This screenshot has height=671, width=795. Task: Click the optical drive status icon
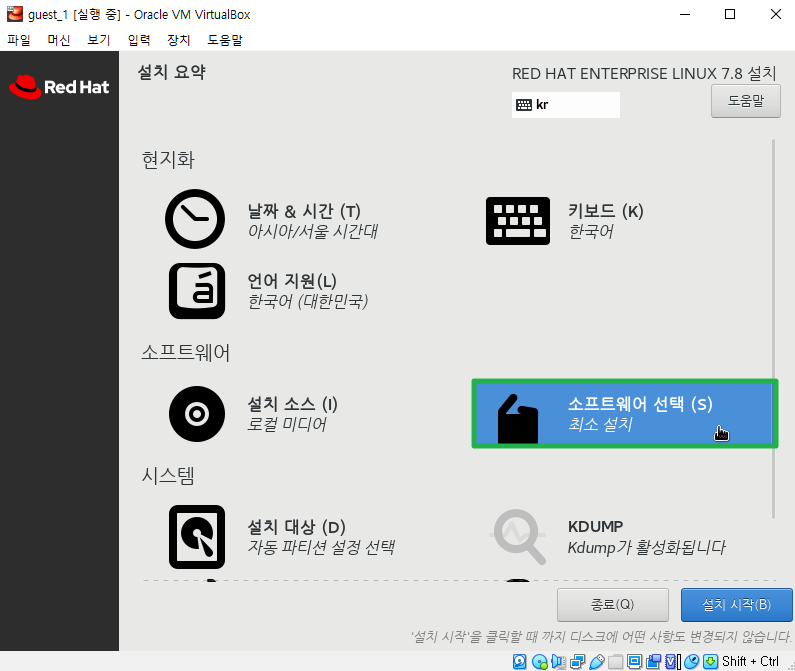(x=540, y=661)
